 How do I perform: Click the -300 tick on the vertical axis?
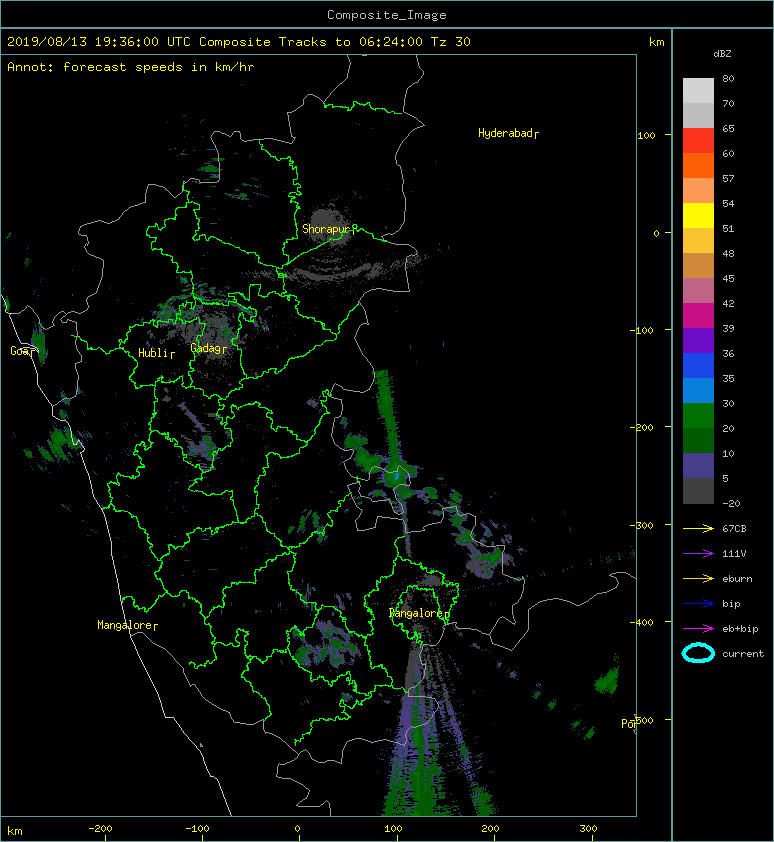point(642,525)
